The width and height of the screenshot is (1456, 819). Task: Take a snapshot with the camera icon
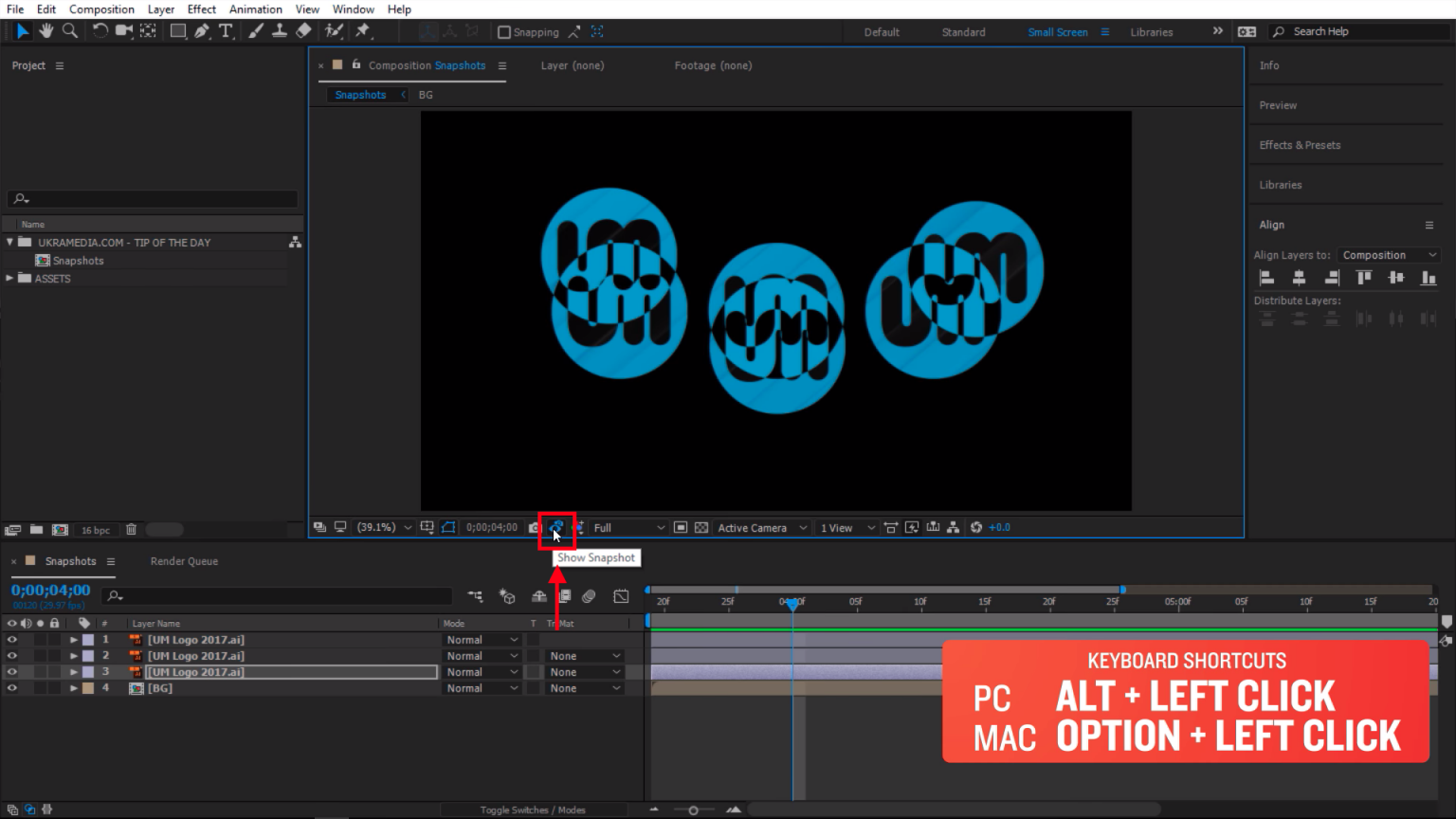[x=534, y=528]
